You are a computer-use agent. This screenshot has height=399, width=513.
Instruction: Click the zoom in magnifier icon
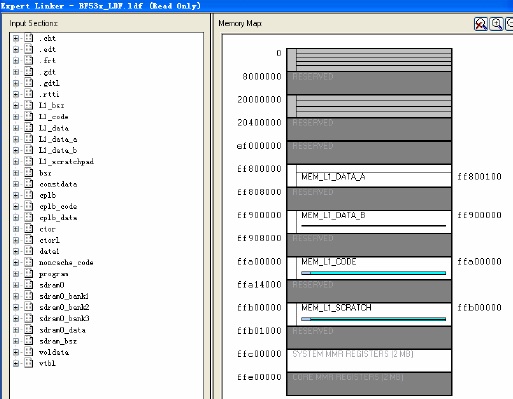pos(496,24)
